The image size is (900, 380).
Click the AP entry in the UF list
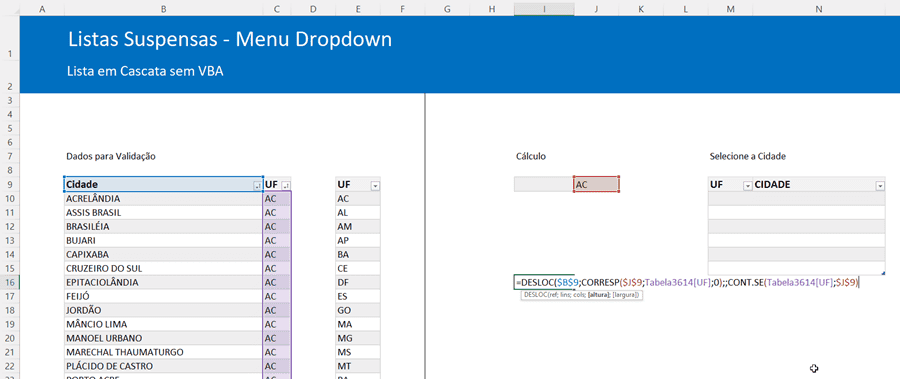[358, 241]
